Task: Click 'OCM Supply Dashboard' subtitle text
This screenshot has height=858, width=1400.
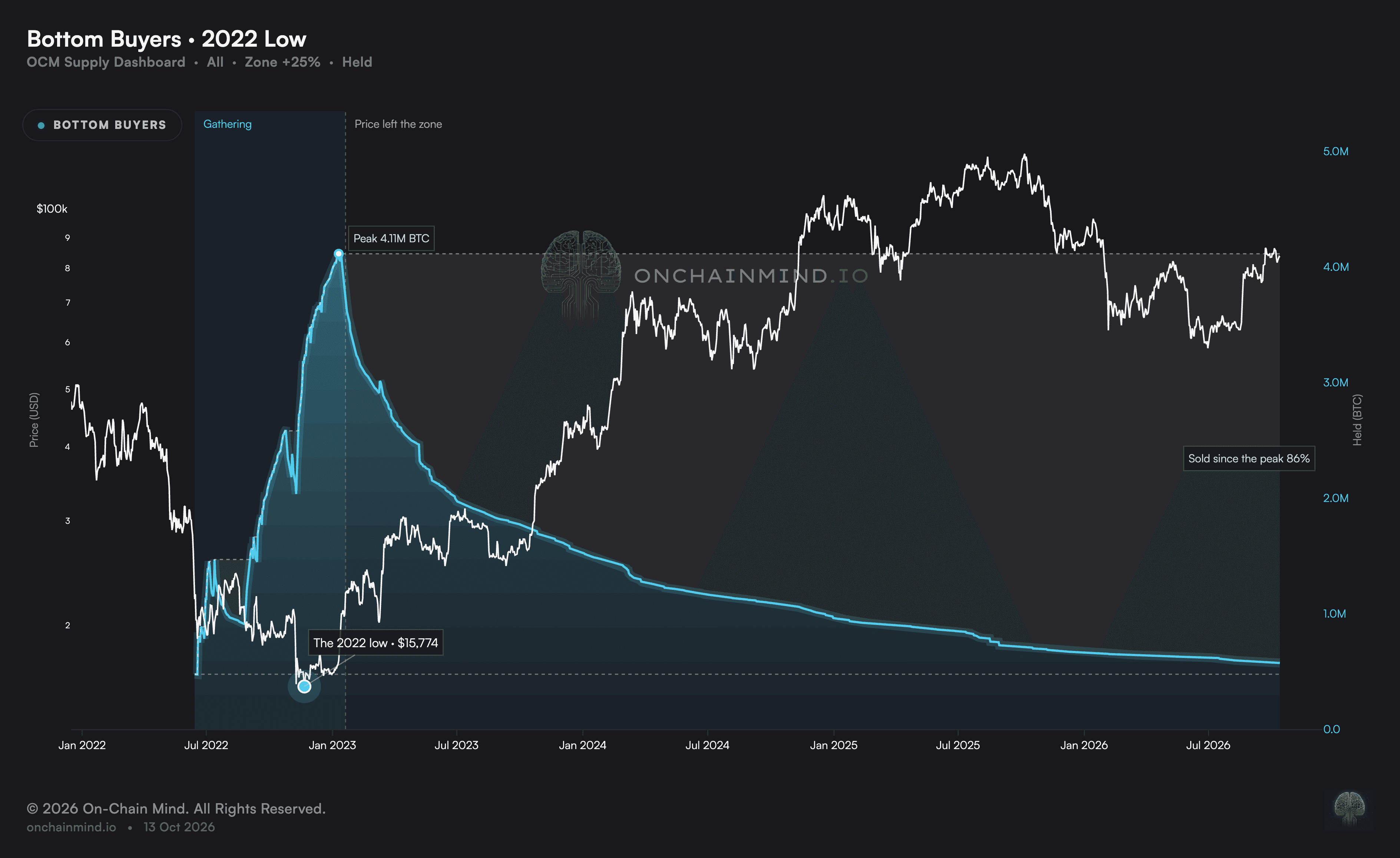Action: (106, 62)
